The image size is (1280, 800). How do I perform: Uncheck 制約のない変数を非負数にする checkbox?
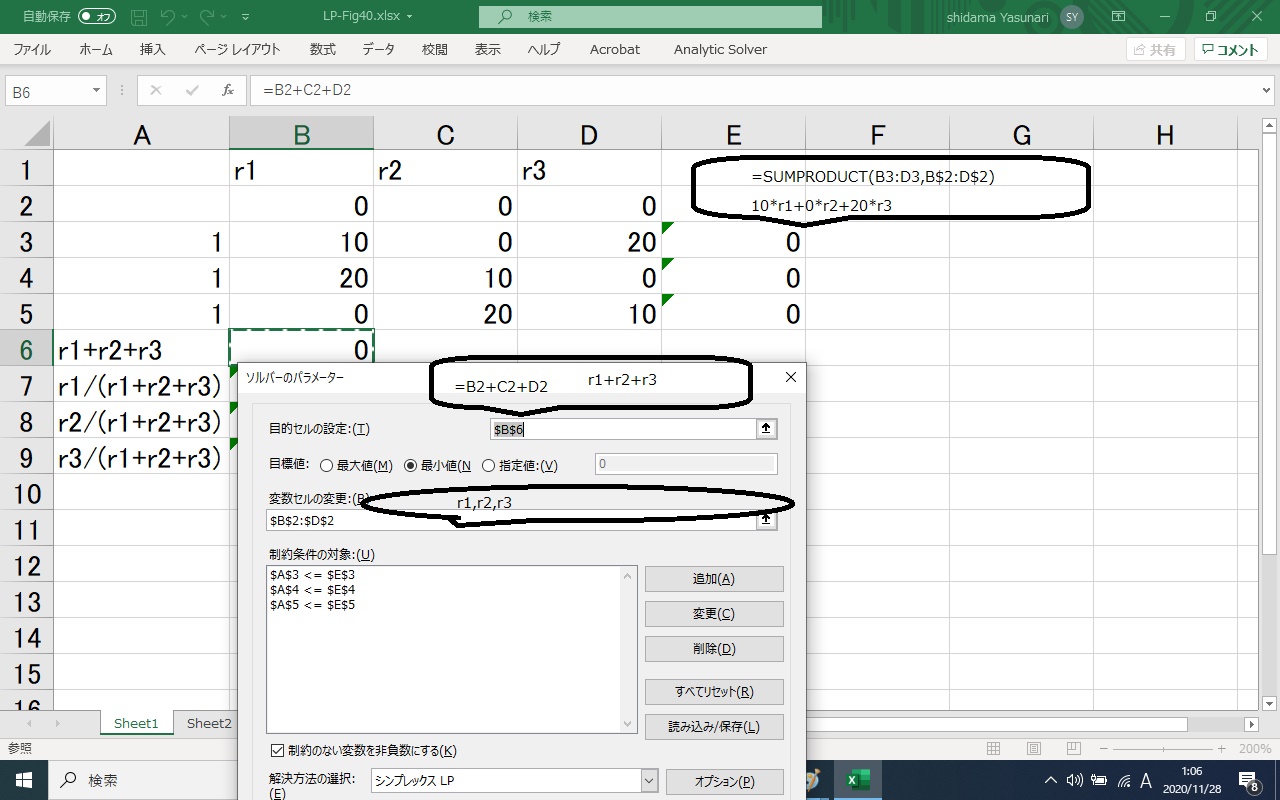click(x=277, y=750)
